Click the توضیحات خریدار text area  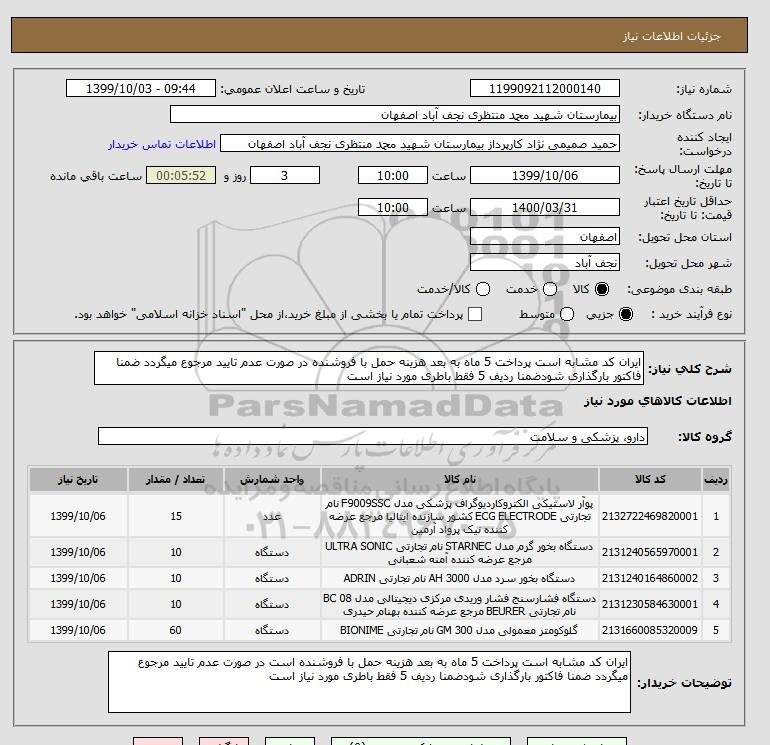click(369, 682)
